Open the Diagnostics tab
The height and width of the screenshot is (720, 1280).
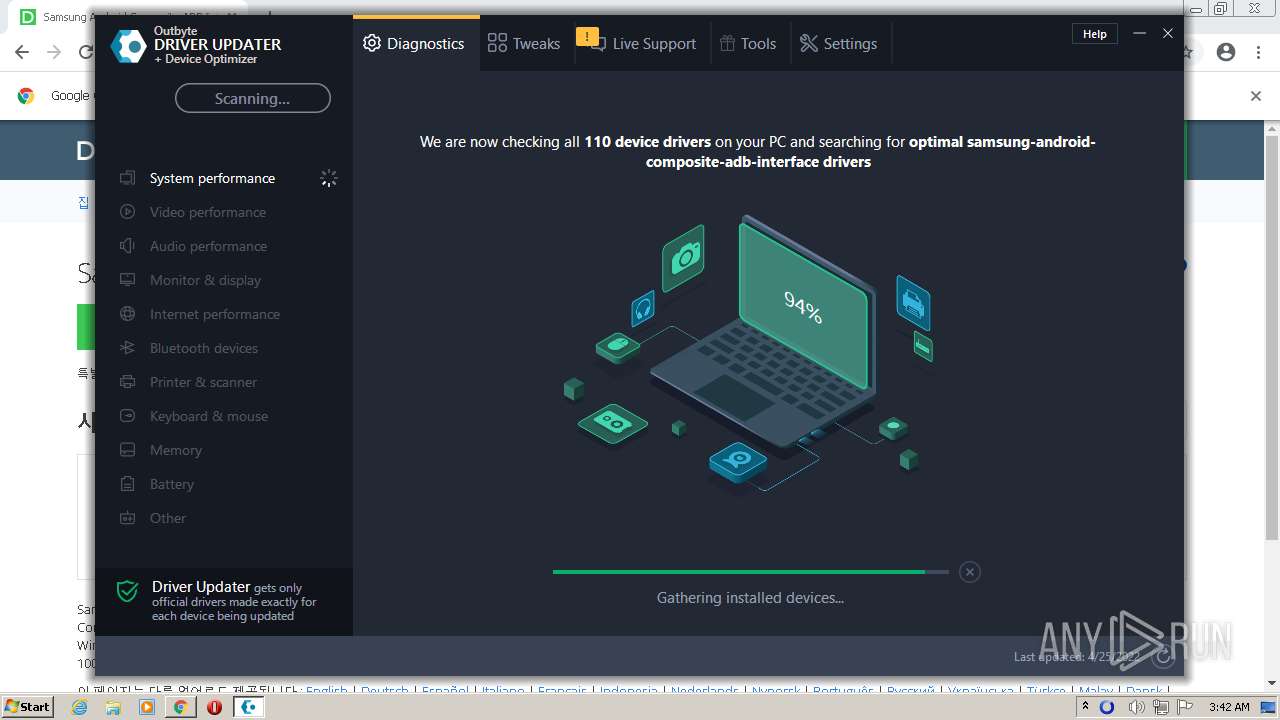[414, 43]
